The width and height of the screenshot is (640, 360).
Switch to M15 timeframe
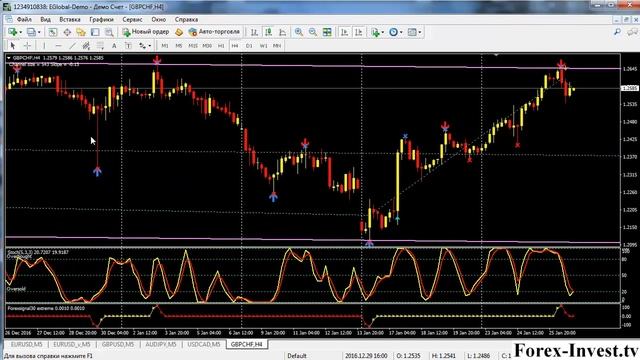(x=193, y=46)
